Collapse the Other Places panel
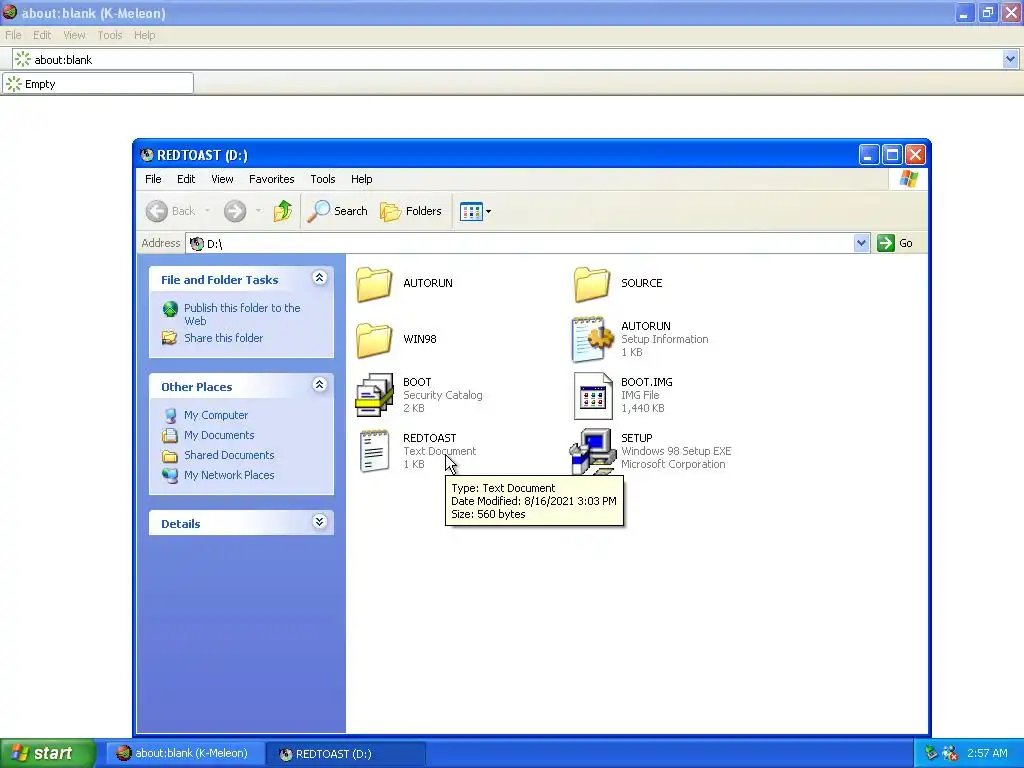 tap(319, 385)
